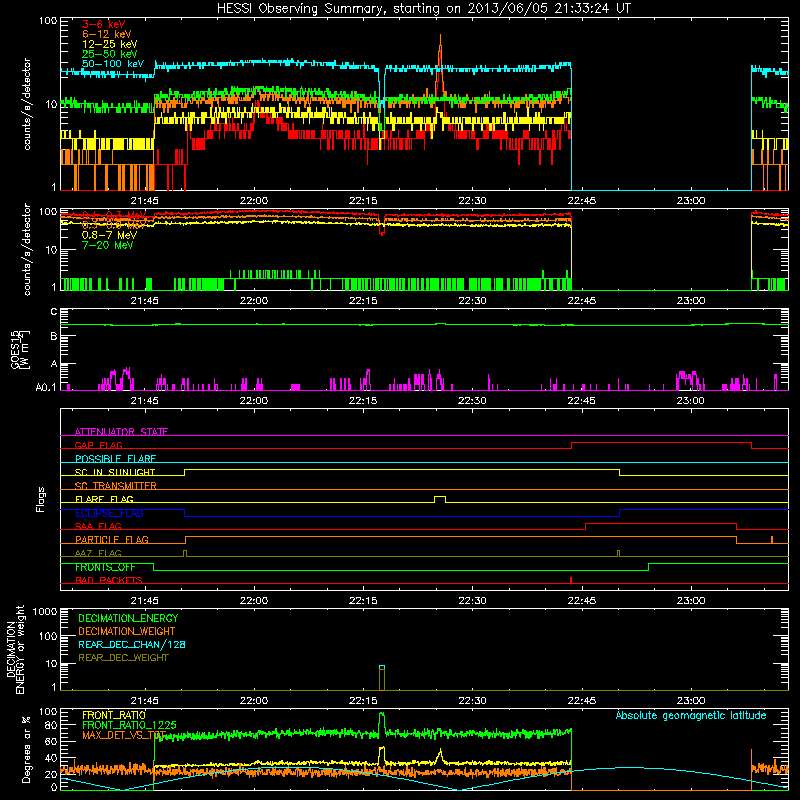This screenshot has width=800, height=800.
Task: Click the ECLIPSE_FLAG label
Action: (x=109, y=513)
